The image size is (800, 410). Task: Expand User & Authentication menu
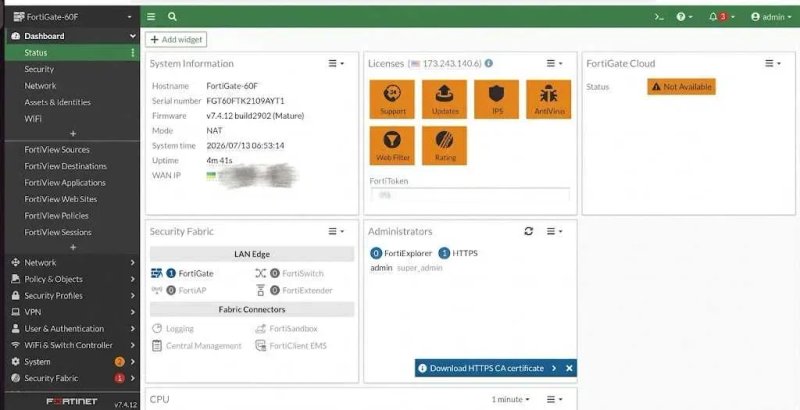pos(72,328)
